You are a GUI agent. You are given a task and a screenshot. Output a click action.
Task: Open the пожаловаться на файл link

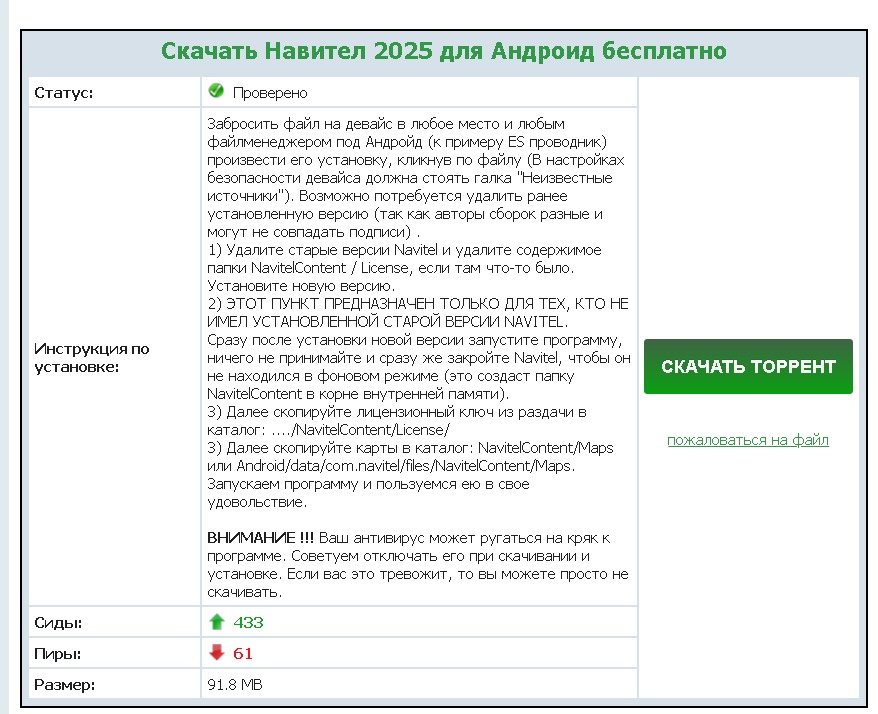747,439
